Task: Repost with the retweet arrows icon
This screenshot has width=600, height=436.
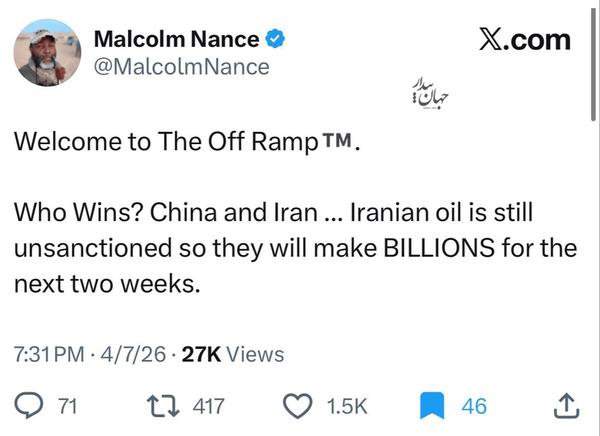Action: (x=158, y=406)
